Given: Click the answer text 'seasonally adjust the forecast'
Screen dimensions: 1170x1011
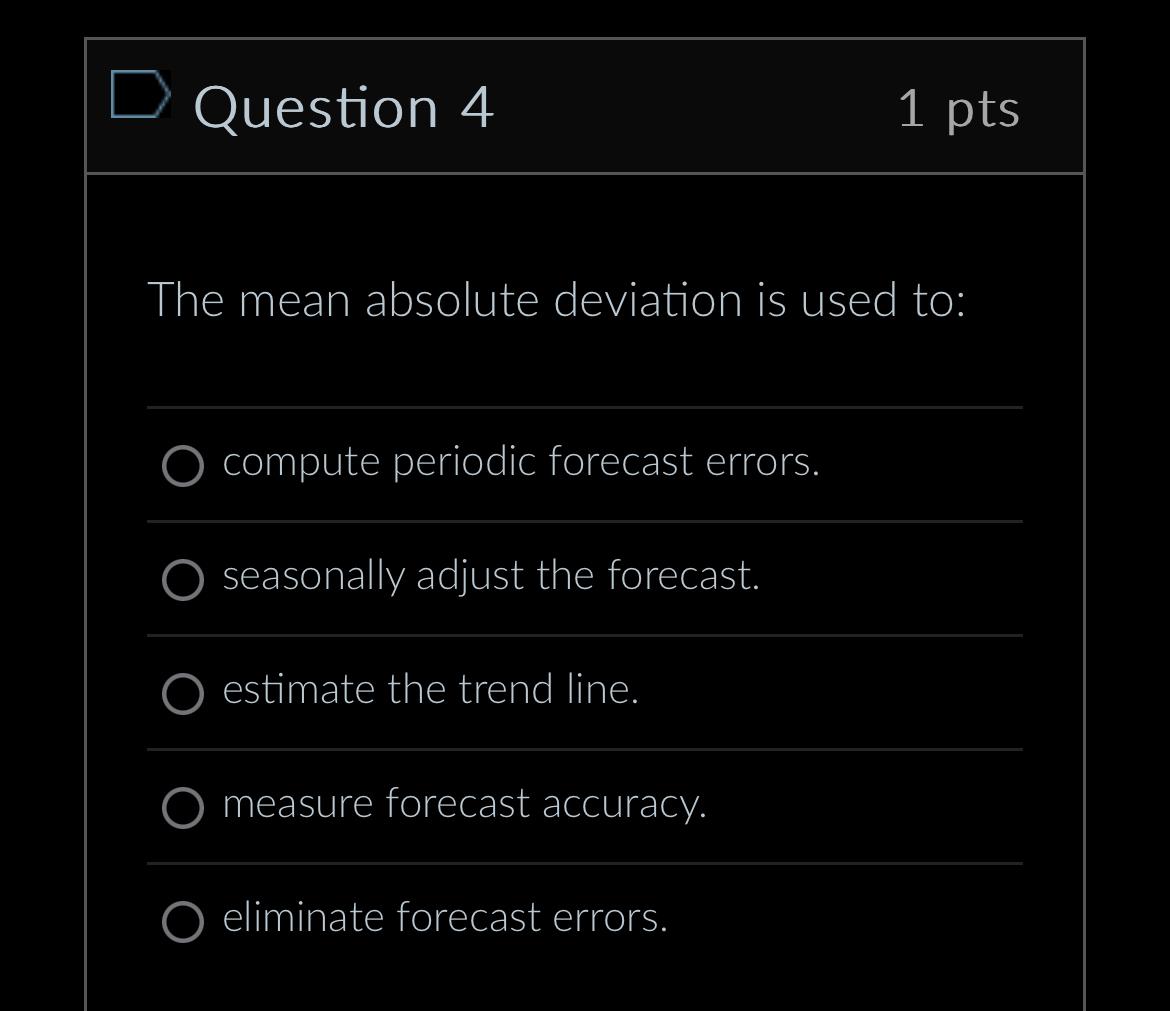Looking at the screenshot, I should click(x=490, y=576).
